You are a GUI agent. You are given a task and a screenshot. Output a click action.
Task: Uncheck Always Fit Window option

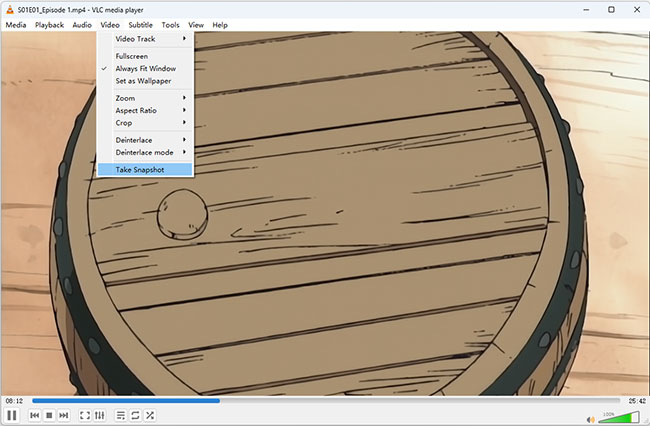[145, 68]
